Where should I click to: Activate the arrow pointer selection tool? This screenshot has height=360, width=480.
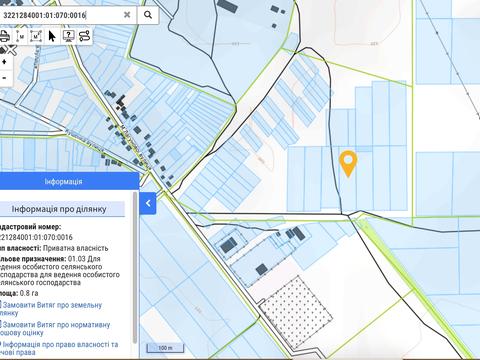pyautogui.click(x=52, y=36)
